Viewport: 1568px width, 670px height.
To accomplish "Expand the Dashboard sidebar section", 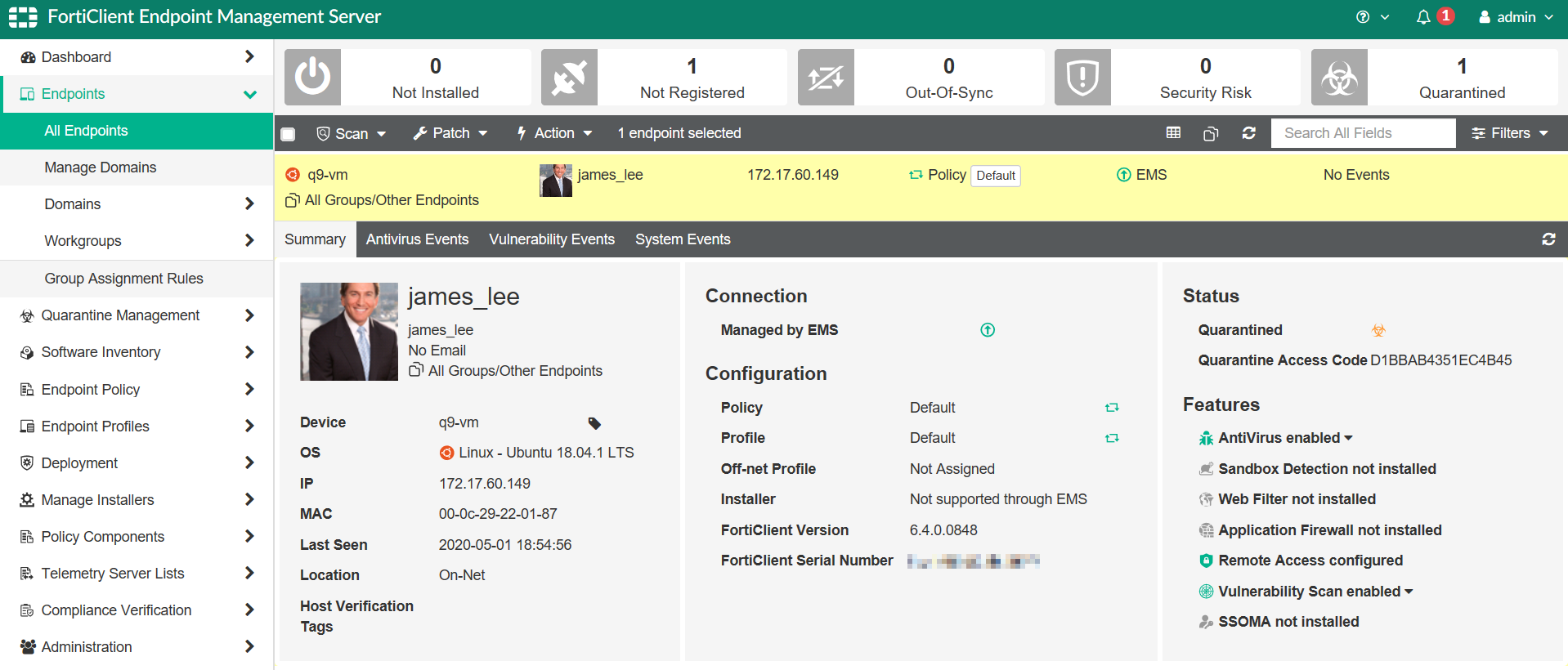I will [249, 57].
